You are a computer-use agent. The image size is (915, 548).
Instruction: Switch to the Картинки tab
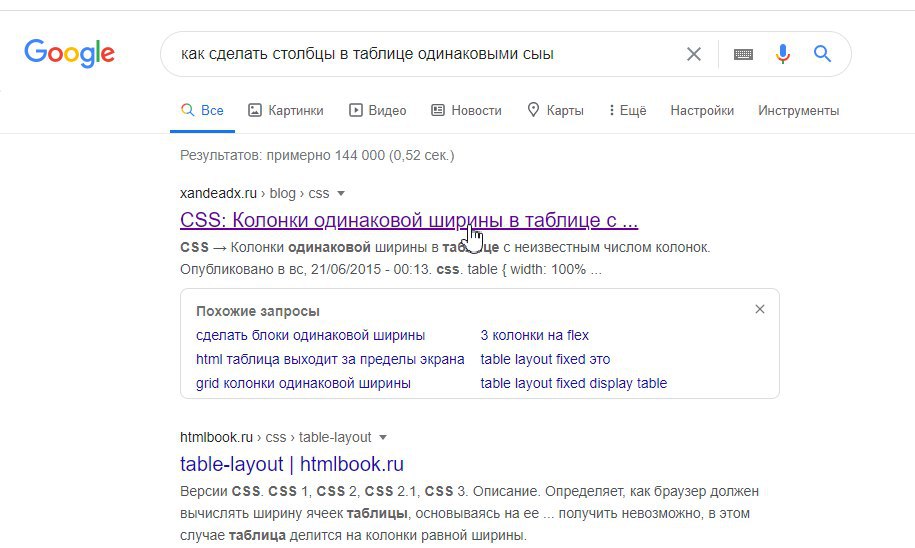tap(285, 110)
